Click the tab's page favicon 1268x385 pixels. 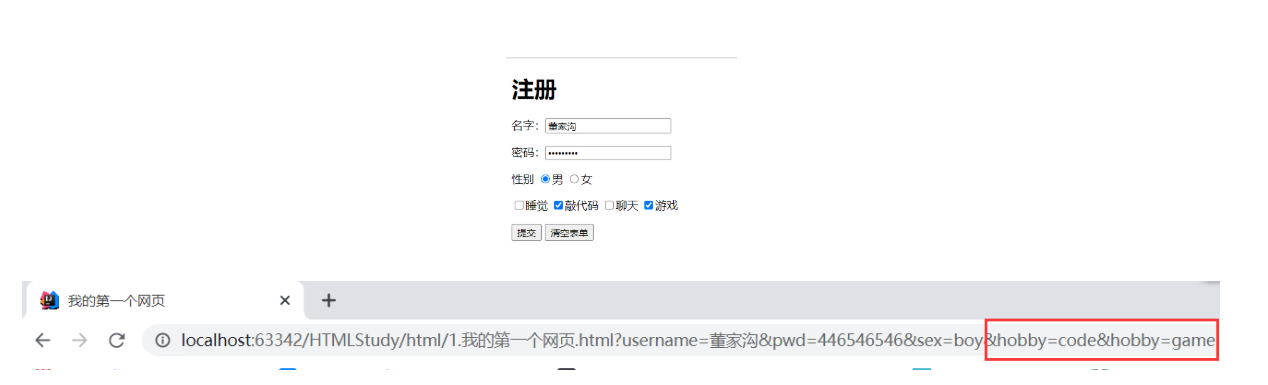(49, 300)
